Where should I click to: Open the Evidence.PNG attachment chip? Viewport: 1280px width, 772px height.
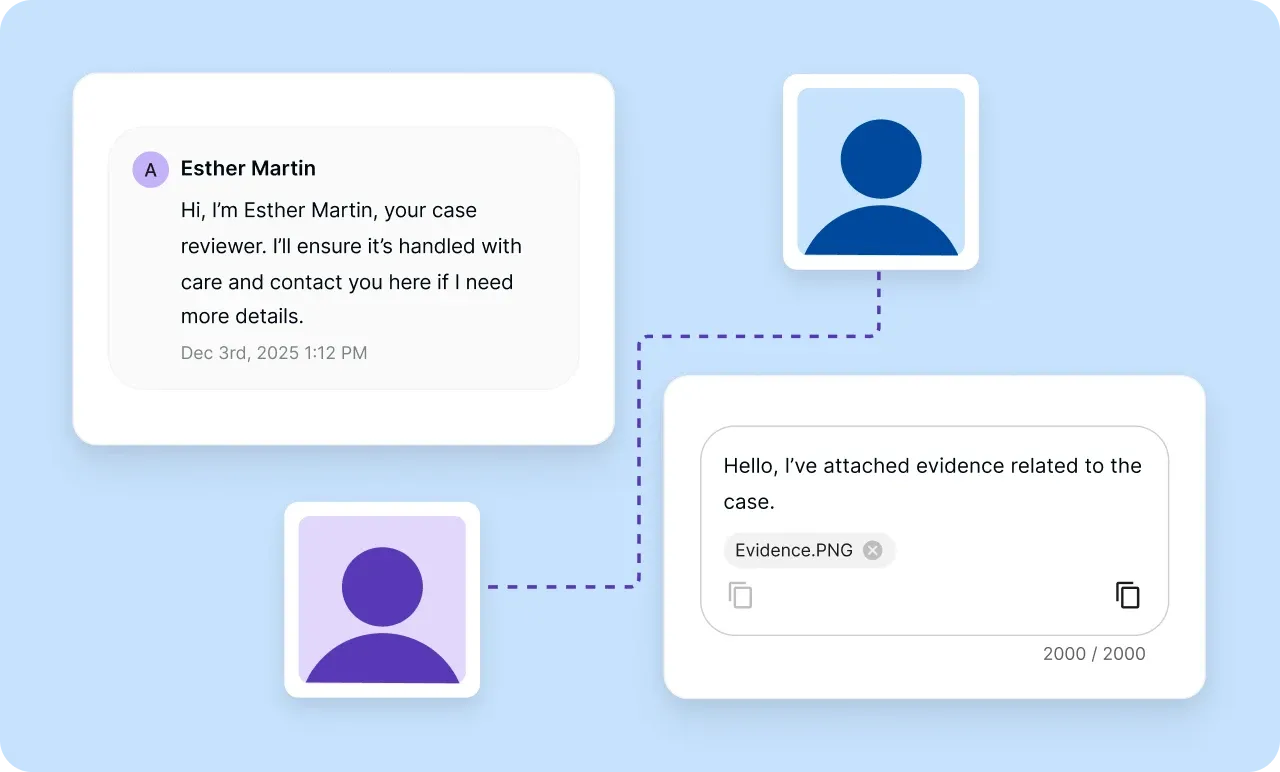tap(793, 550)
